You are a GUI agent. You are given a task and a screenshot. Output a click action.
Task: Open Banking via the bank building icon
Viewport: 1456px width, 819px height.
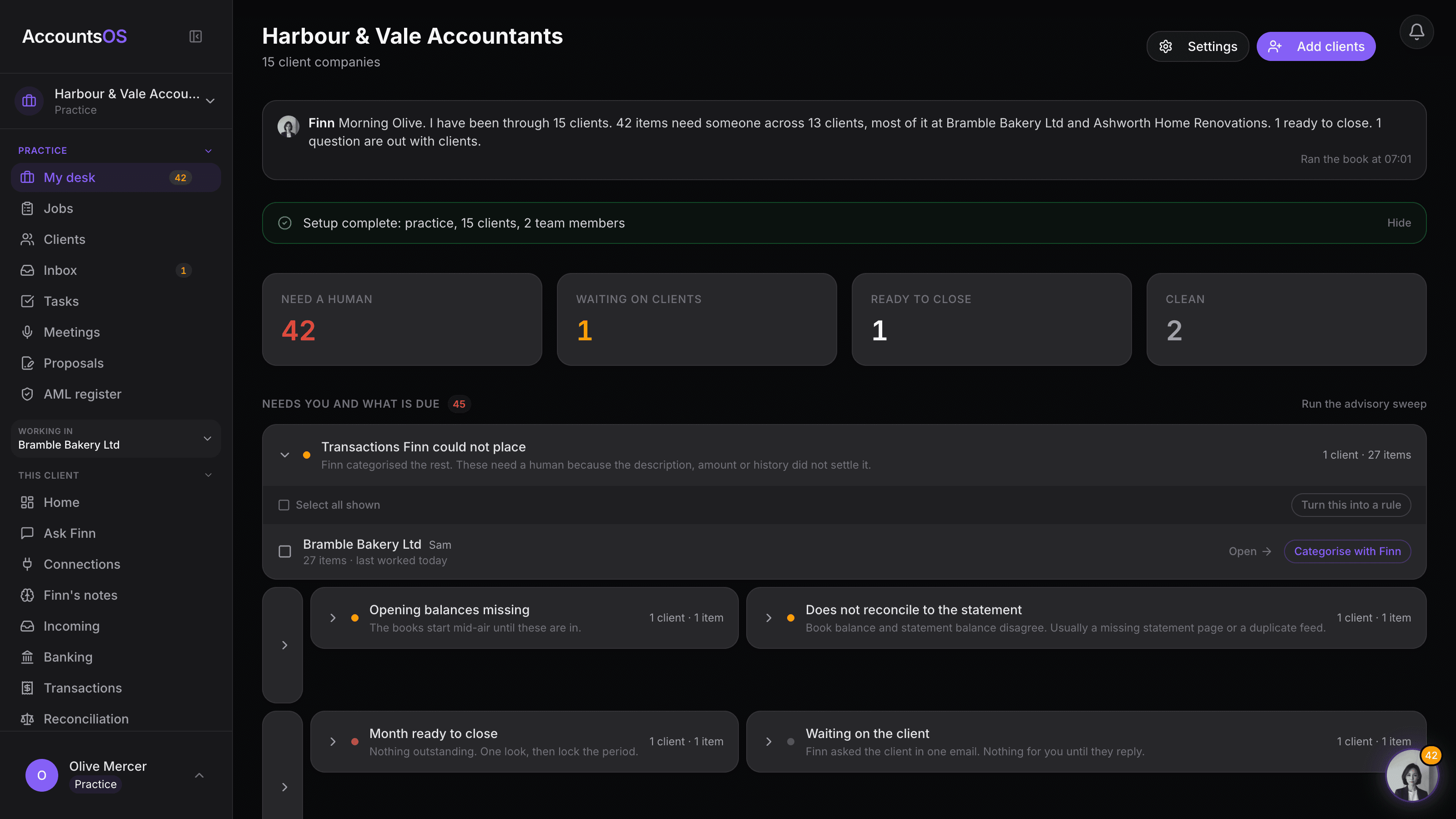(27, 657)
